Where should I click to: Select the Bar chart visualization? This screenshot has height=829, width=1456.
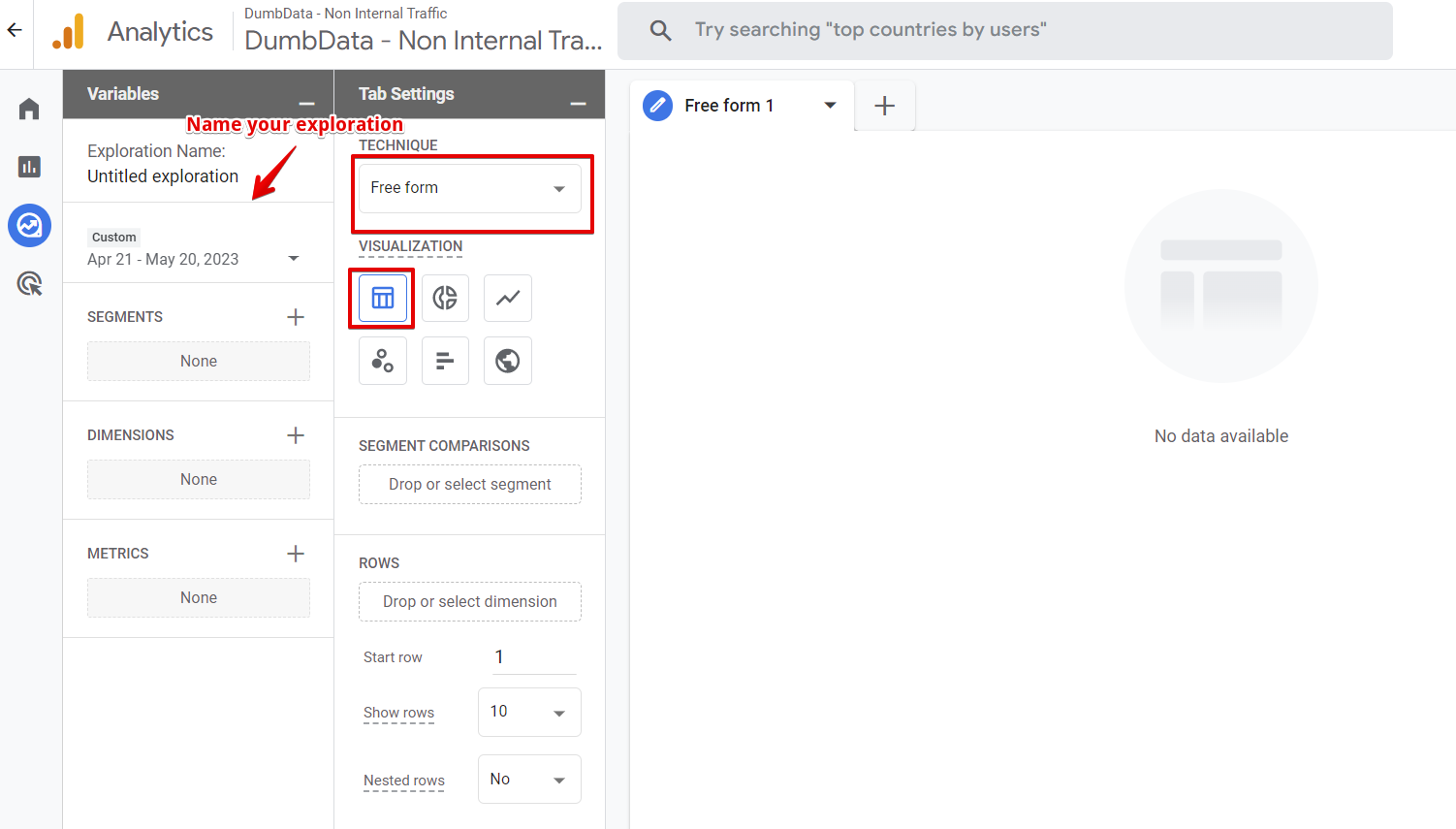click(445, 361)
